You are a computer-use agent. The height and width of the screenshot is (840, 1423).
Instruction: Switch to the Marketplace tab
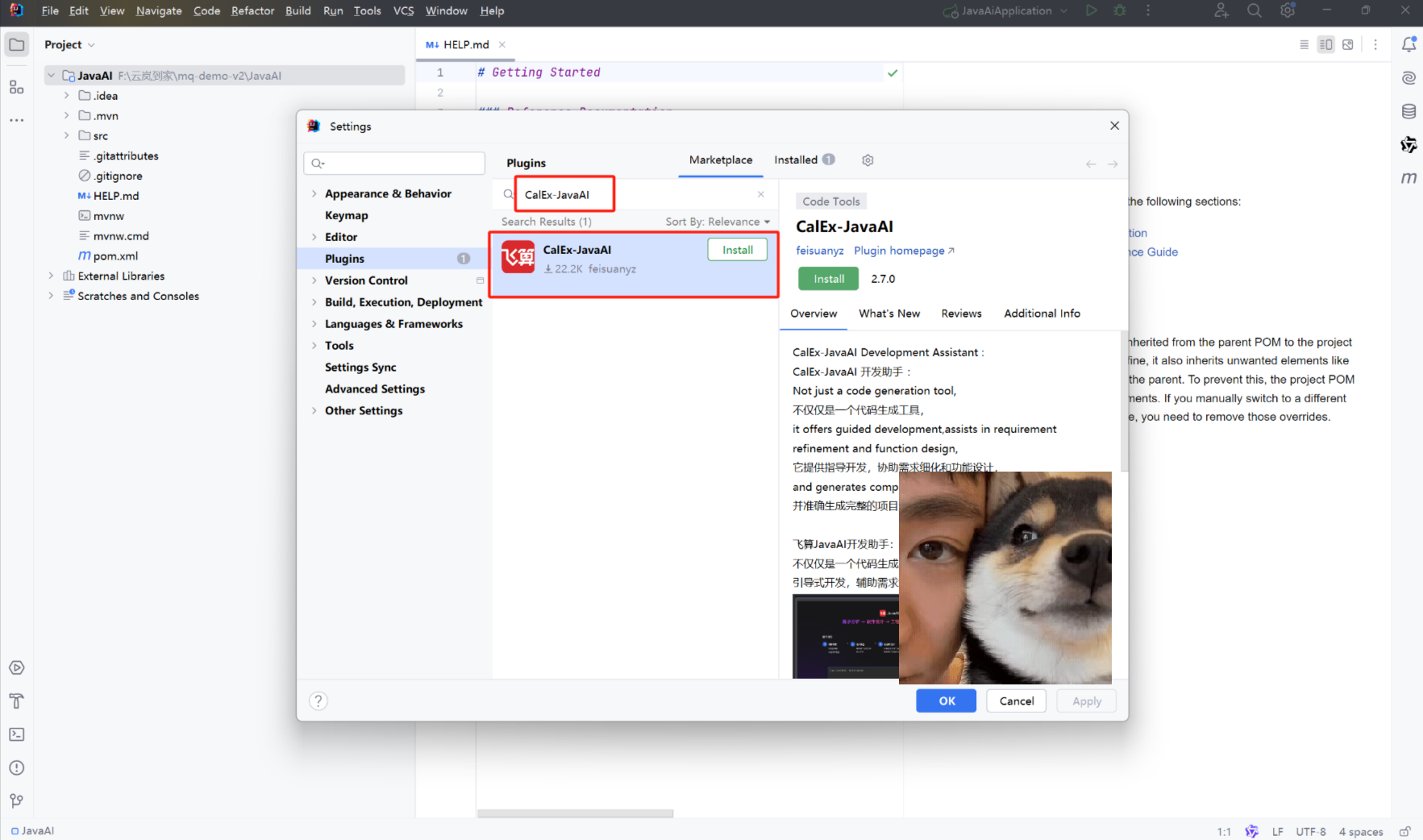(x=721, y=160)
